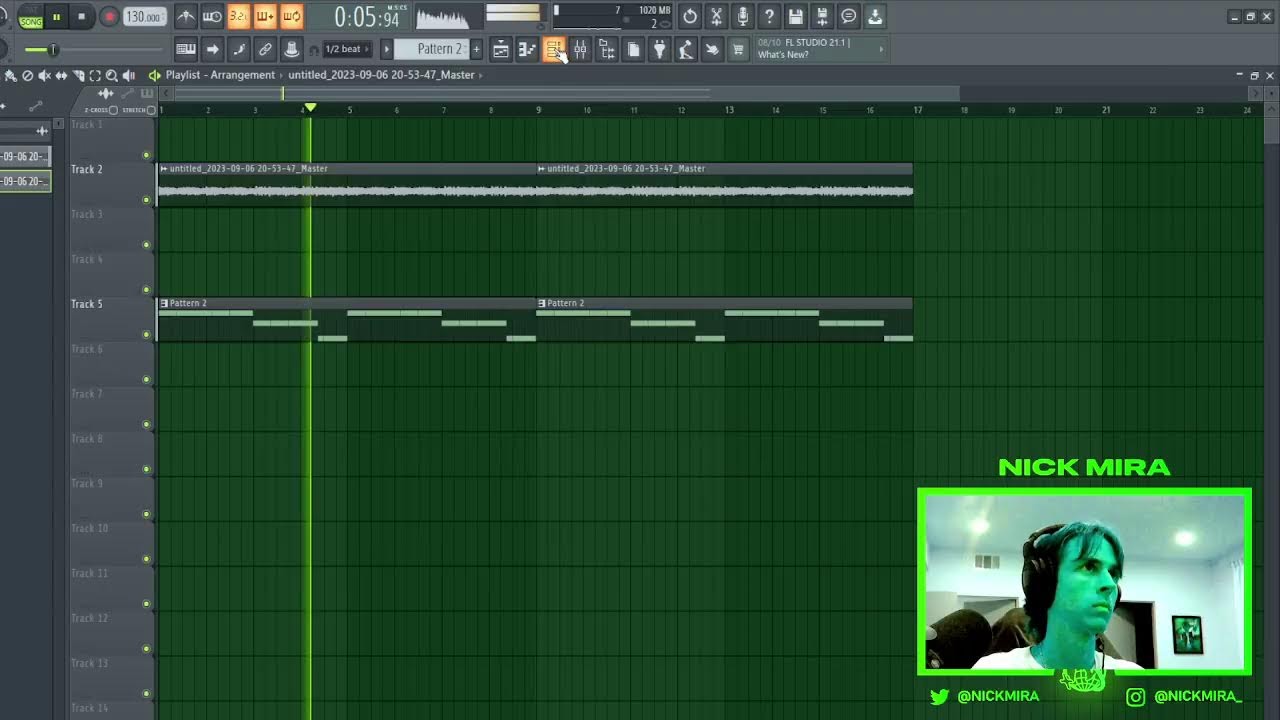This screenshot has width=1280, height=720.
Task: Mute Track 2 with its green LED
Action: click(146, 200)
